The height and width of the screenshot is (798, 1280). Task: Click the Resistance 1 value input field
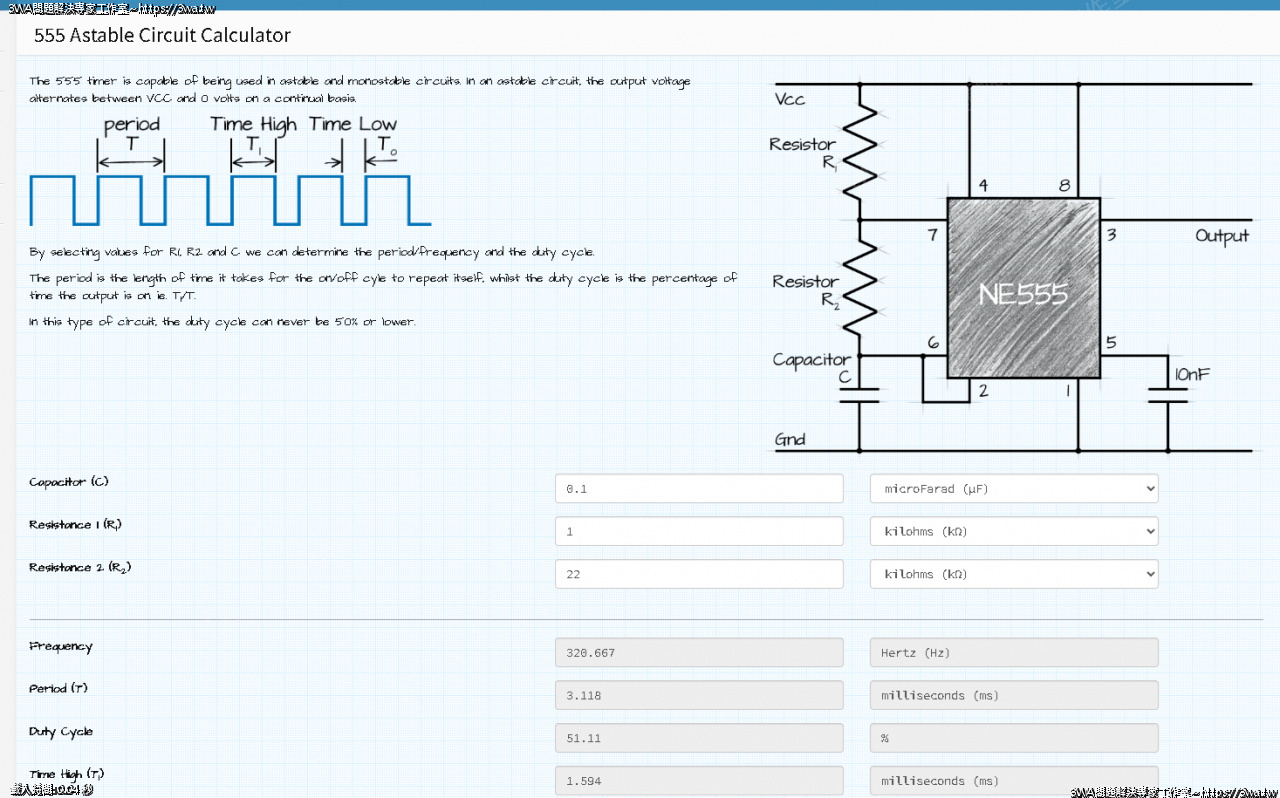(698, 531)
